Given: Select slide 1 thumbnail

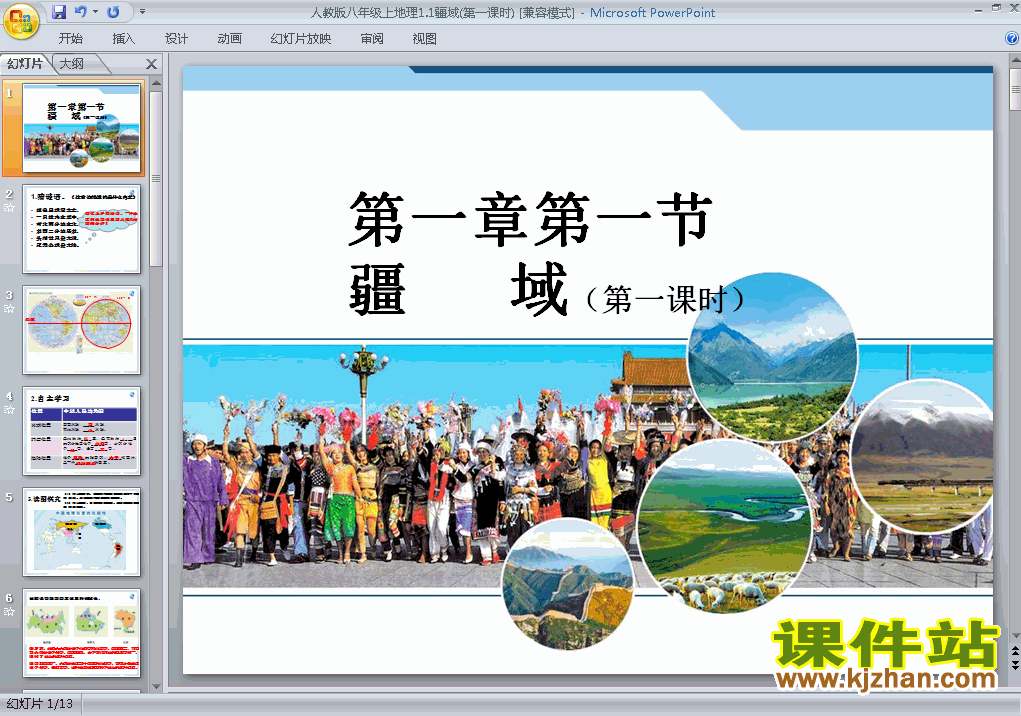Looking at the screenshot, I should point(81,128).
